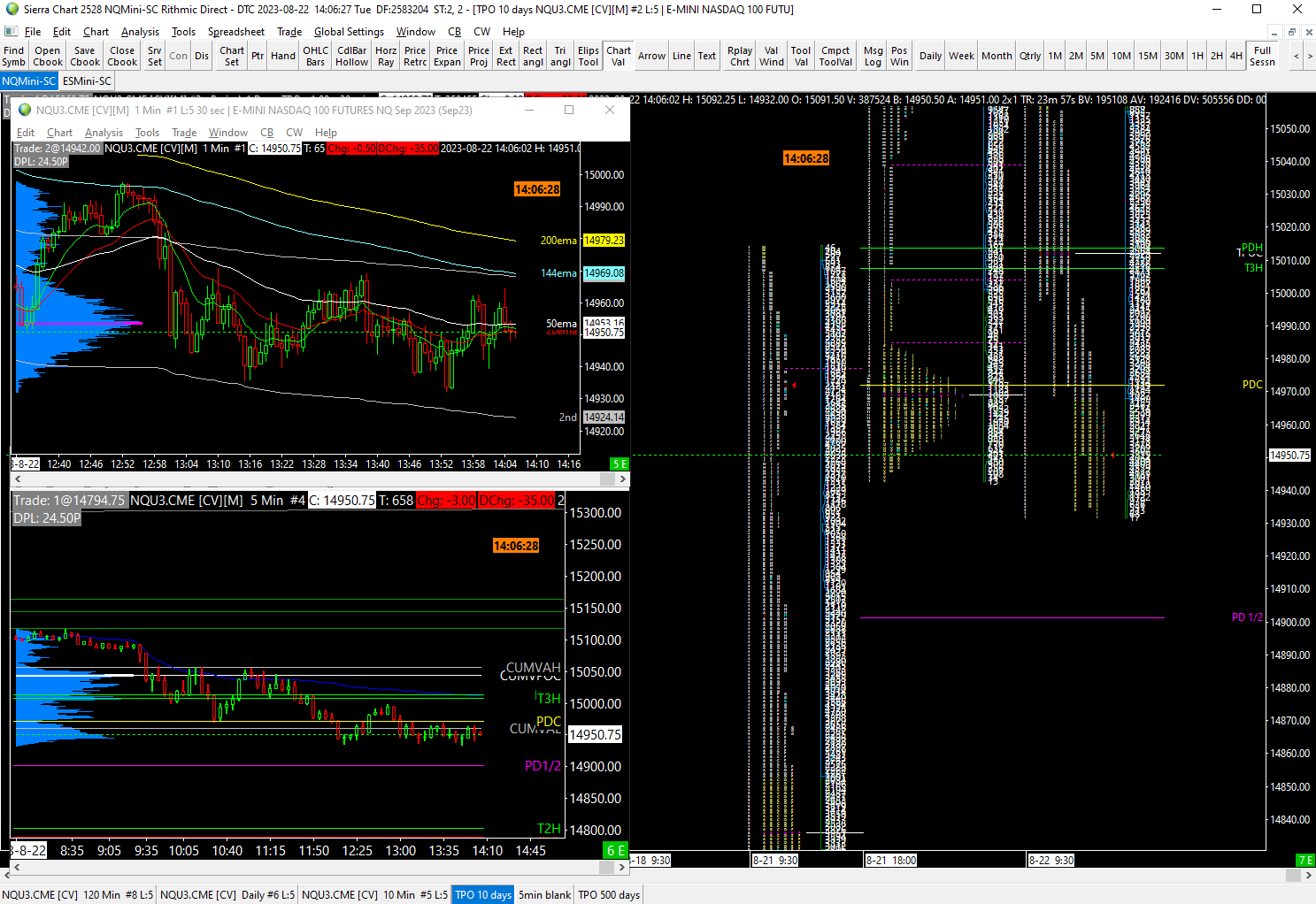This screenshot has width=1316, height=904.
Task: Click the right scroll arrow under 1 Min chart
Action: tap(623, 479)
